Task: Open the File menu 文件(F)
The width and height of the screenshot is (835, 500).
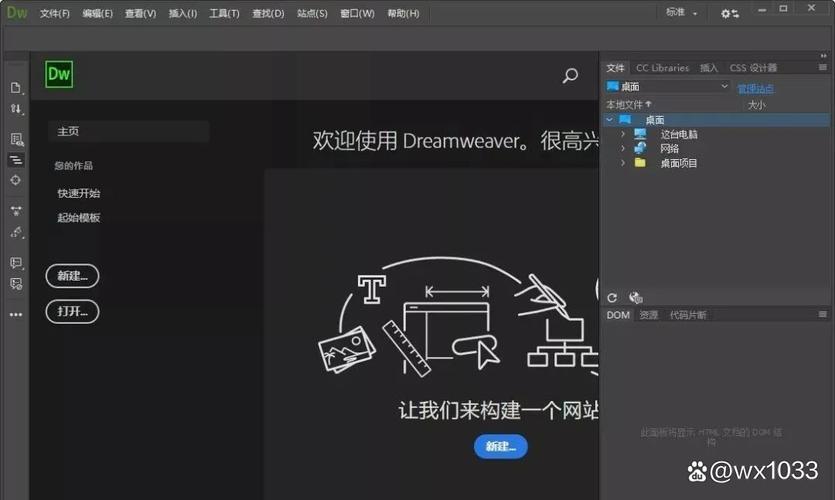Action: 54,13
